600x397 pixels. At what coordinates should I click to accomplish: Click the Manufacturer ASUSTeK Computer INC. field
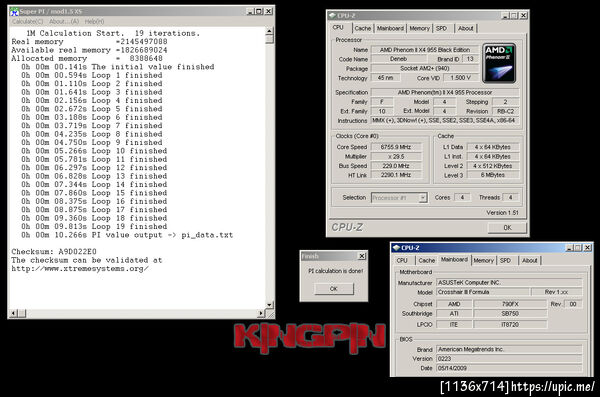(509, 283)
